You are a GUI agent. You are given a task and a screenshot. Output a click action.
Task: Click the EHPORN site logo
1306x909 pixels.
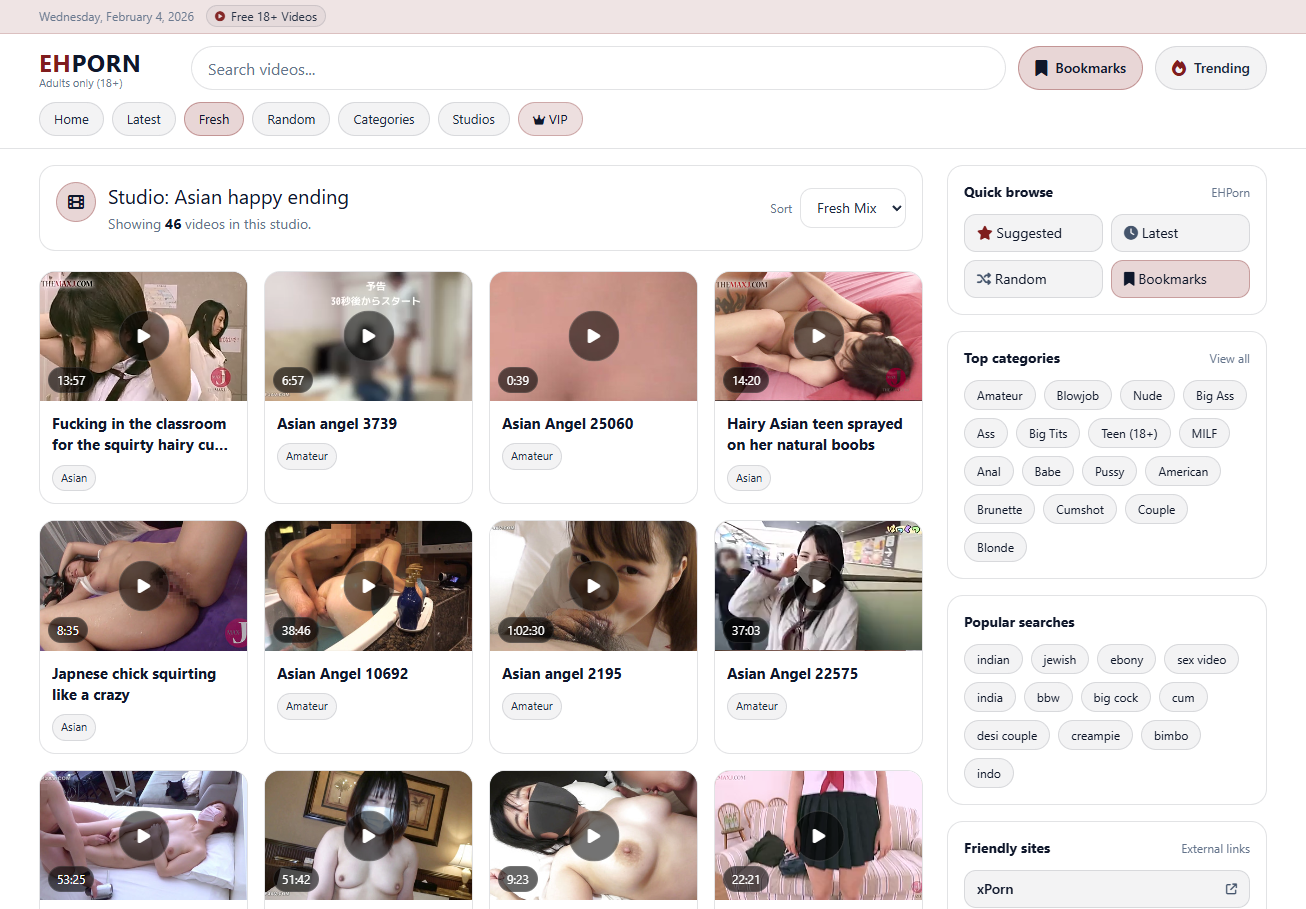point(90,64)
